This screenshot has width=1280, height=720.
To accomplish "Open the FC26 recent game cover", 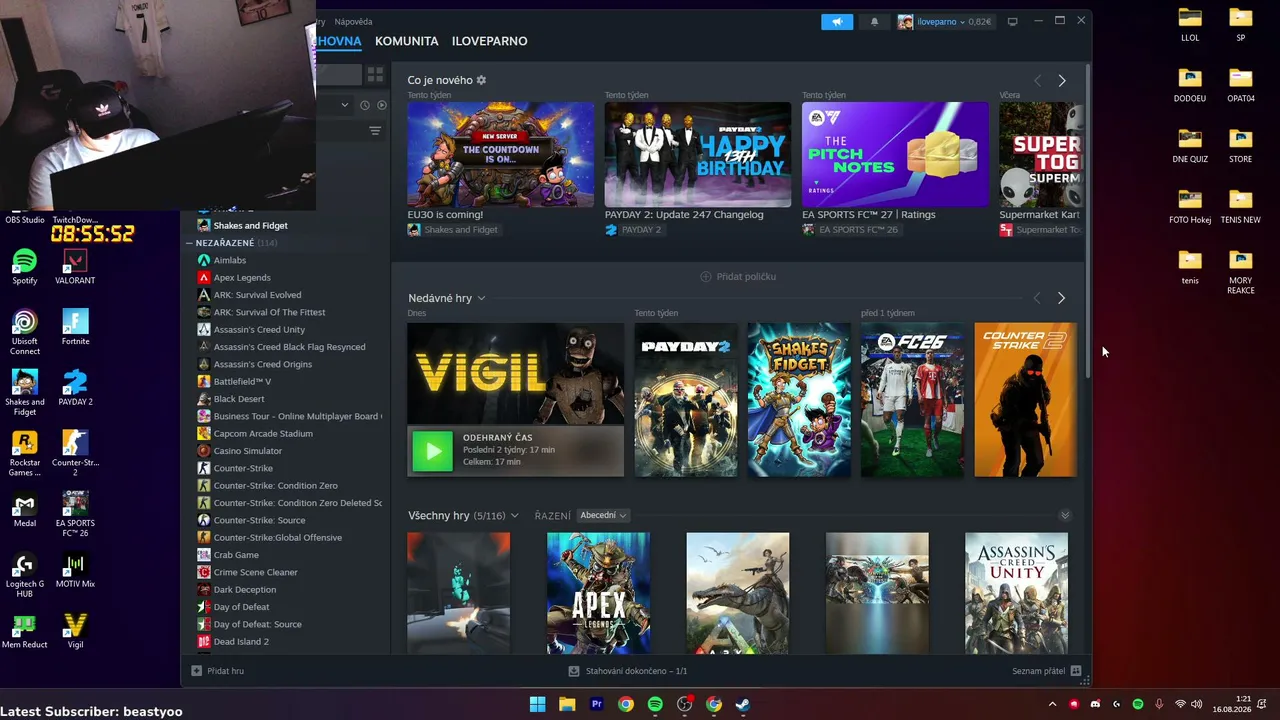I will [x=912, y=400].
